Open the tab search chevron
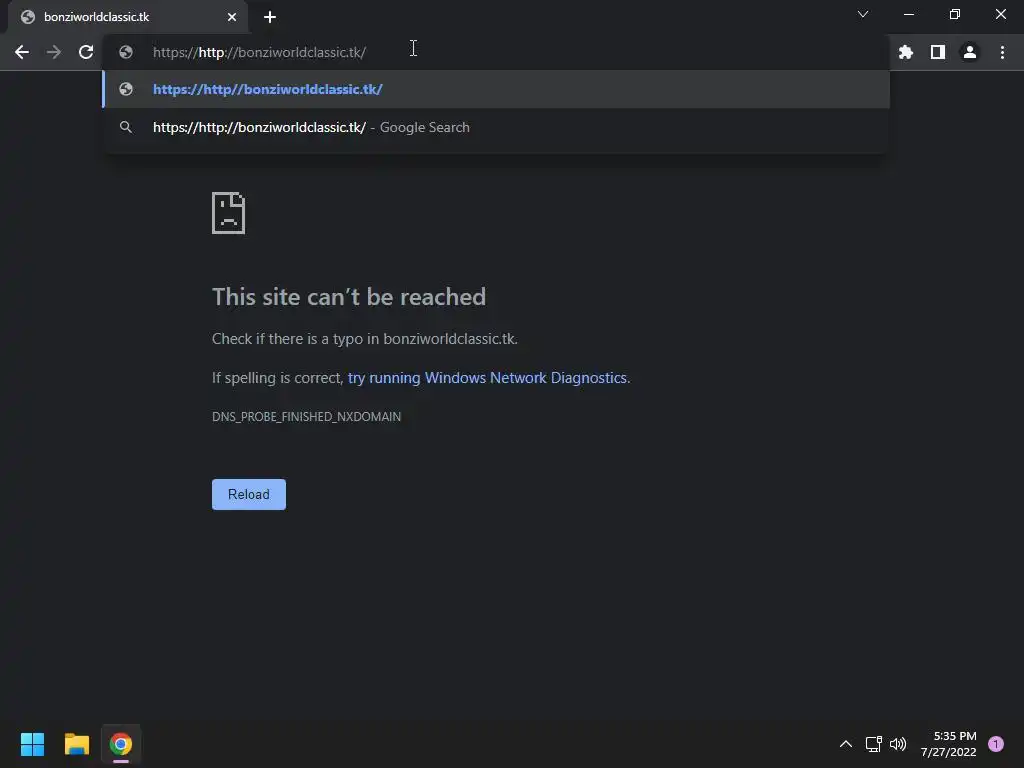1024x768 pixels. (x=863, y=14)
